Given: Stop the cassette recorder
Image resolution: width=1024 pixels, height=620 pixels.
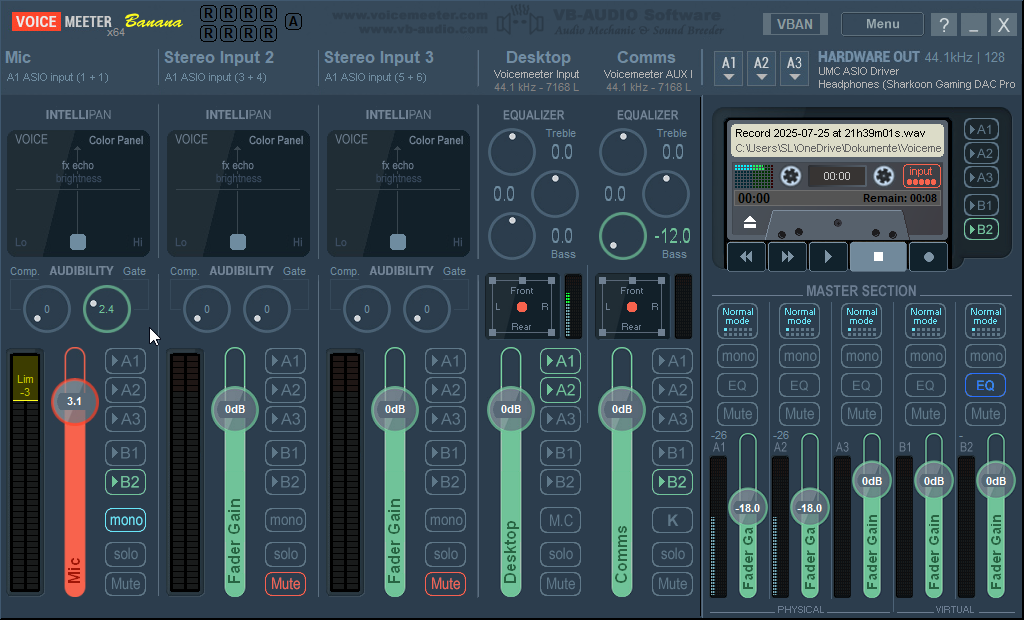Looking at the screenshot, I should tap(878, 257).
